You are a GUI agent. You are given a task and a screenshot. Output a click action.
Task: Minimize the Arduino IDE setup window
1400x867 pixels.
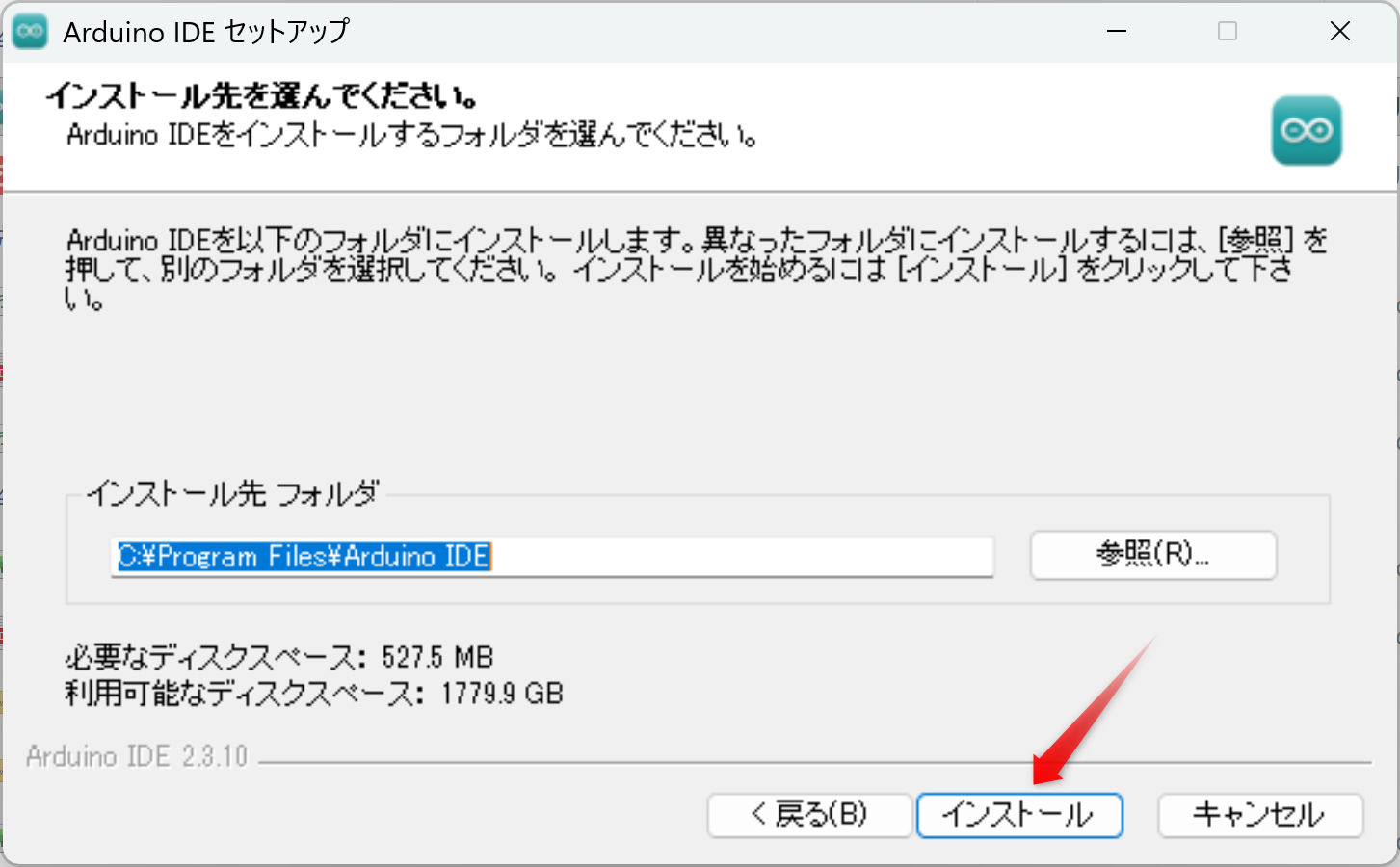(x=1117, y=31)
